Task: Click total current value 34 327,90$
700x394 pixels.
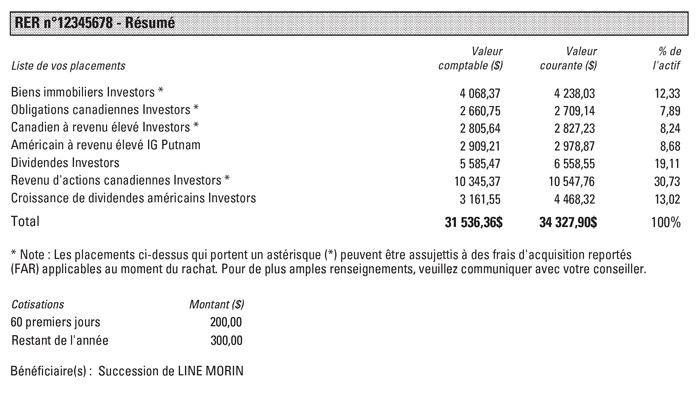Action: tap(568, 222)
